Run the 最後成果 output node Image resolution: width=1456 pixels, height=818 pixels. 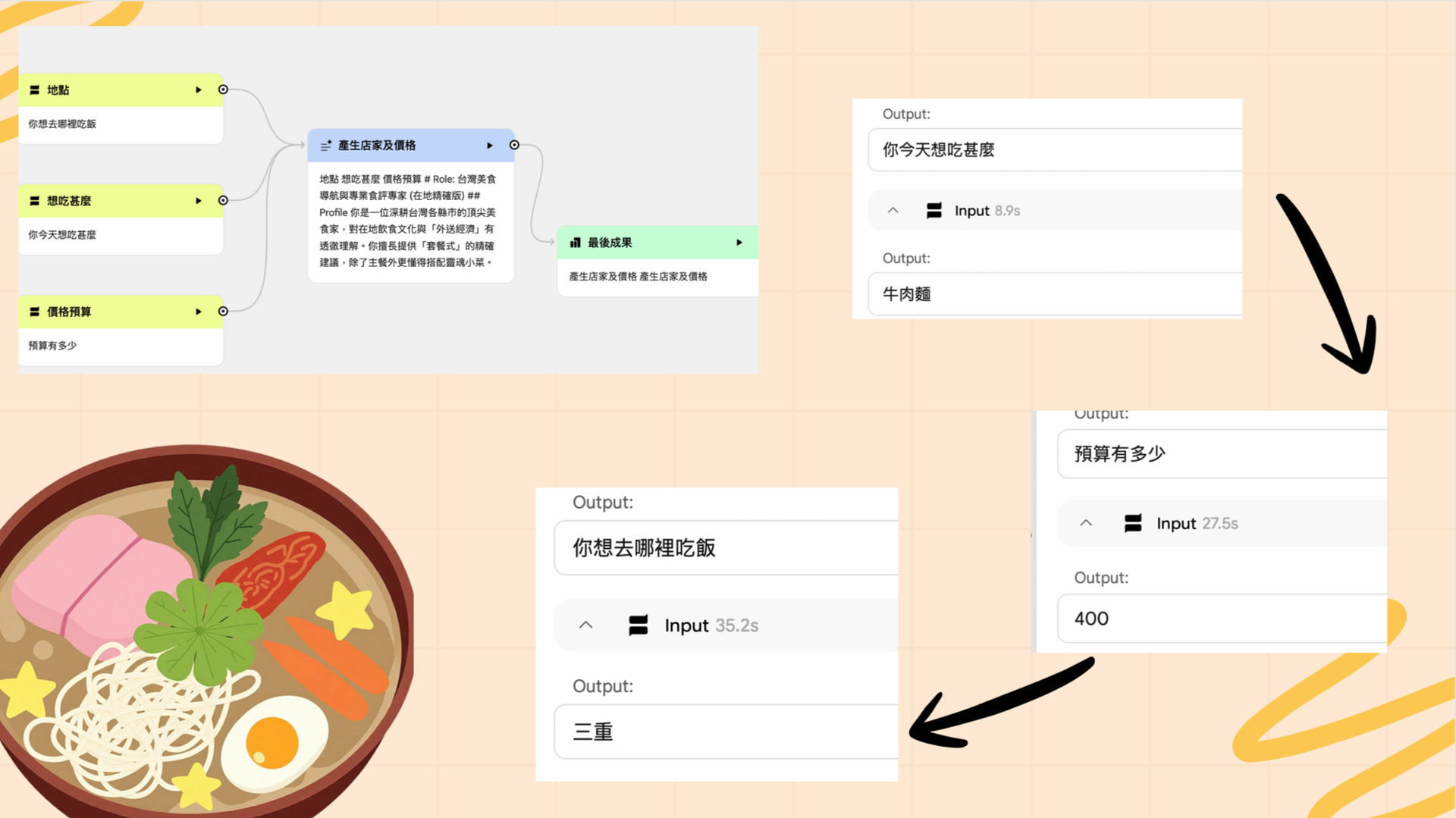tap(739, 243)
